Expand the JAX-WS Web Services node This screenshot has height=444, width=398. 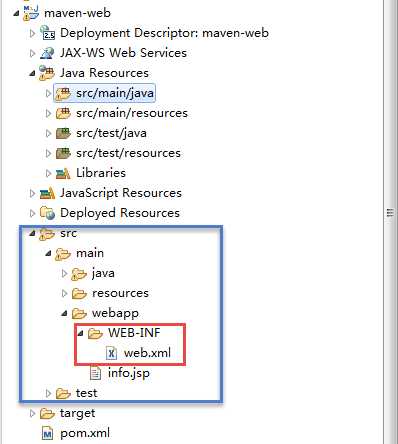point(32,53)
